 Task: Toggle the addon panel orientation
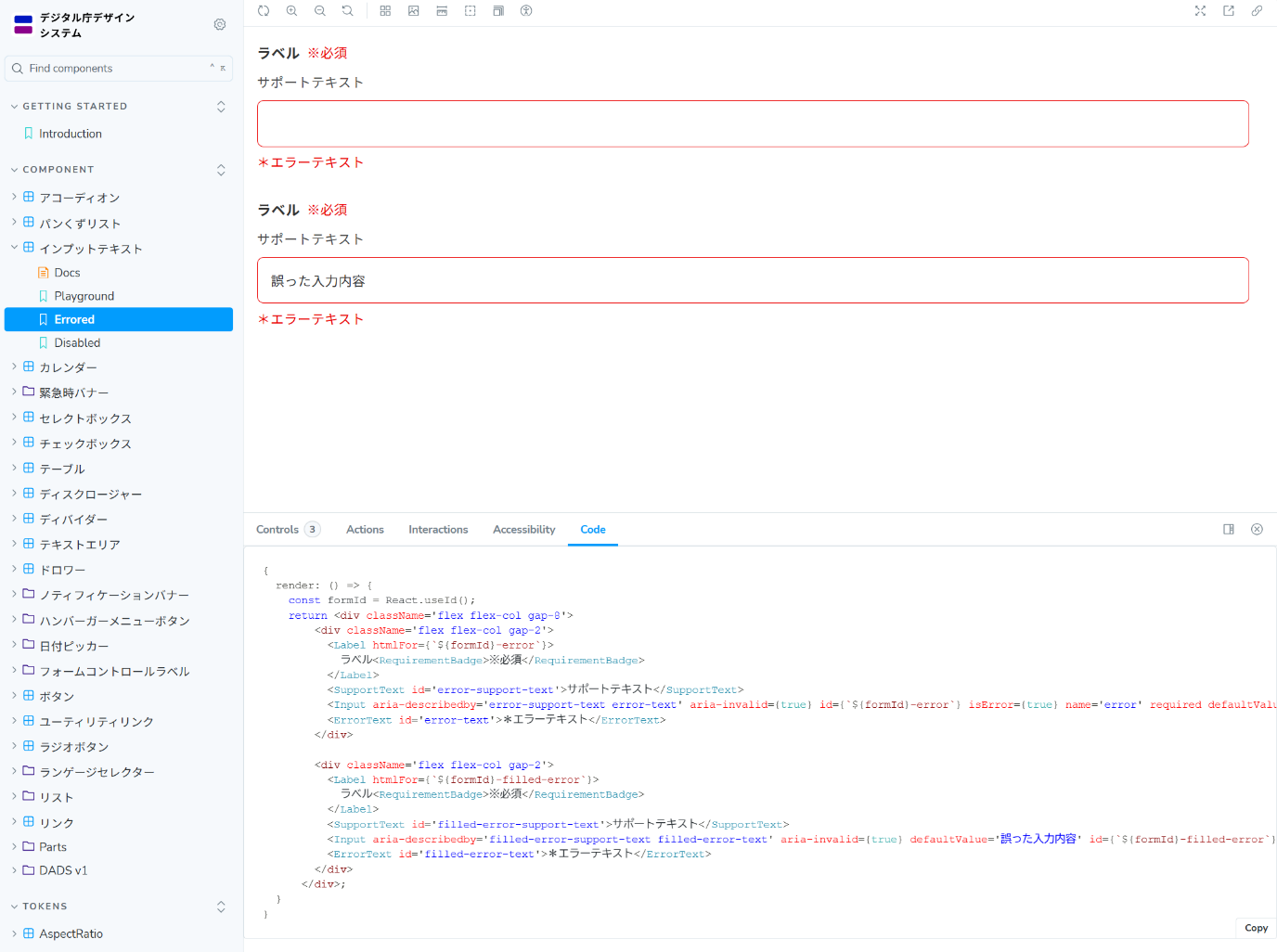tap(1229, 530)
